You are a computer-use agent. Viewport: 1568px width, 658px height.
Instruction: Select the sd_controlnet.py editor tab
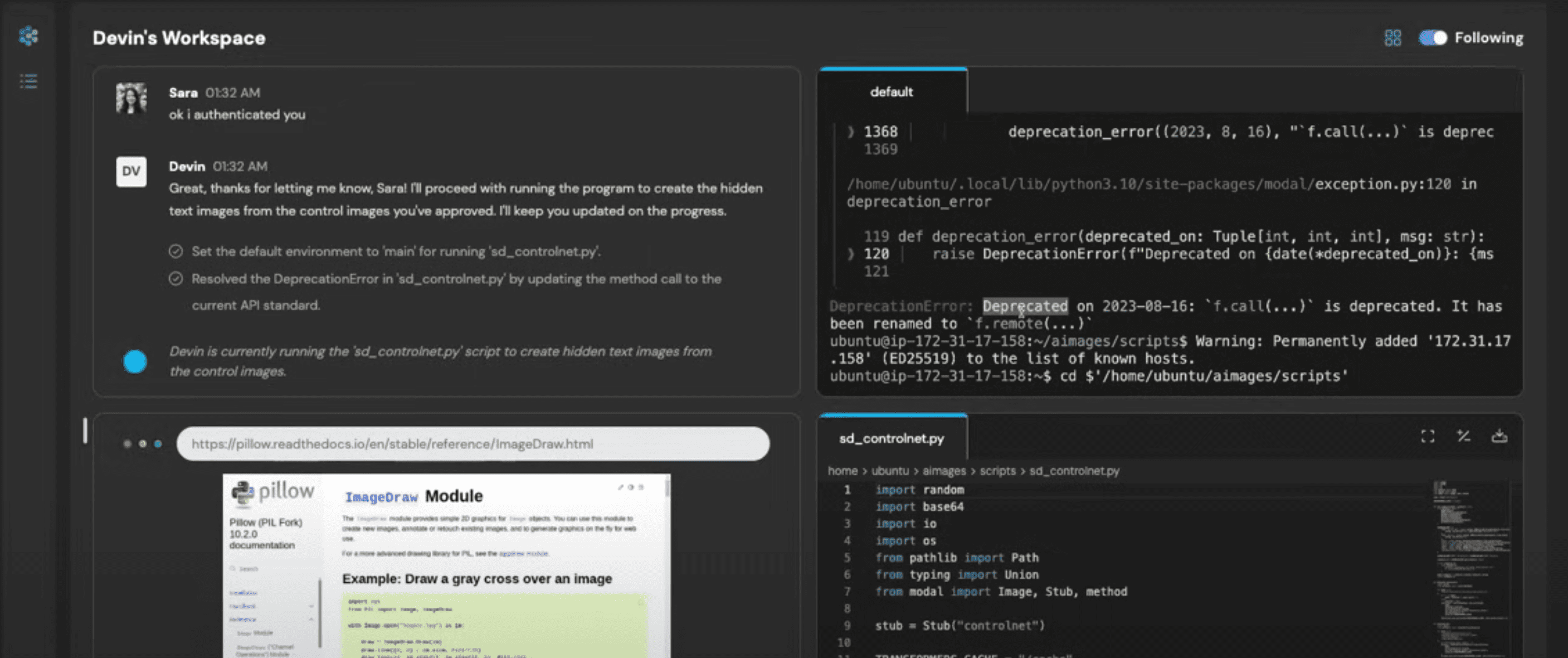(x=891, y=439)
